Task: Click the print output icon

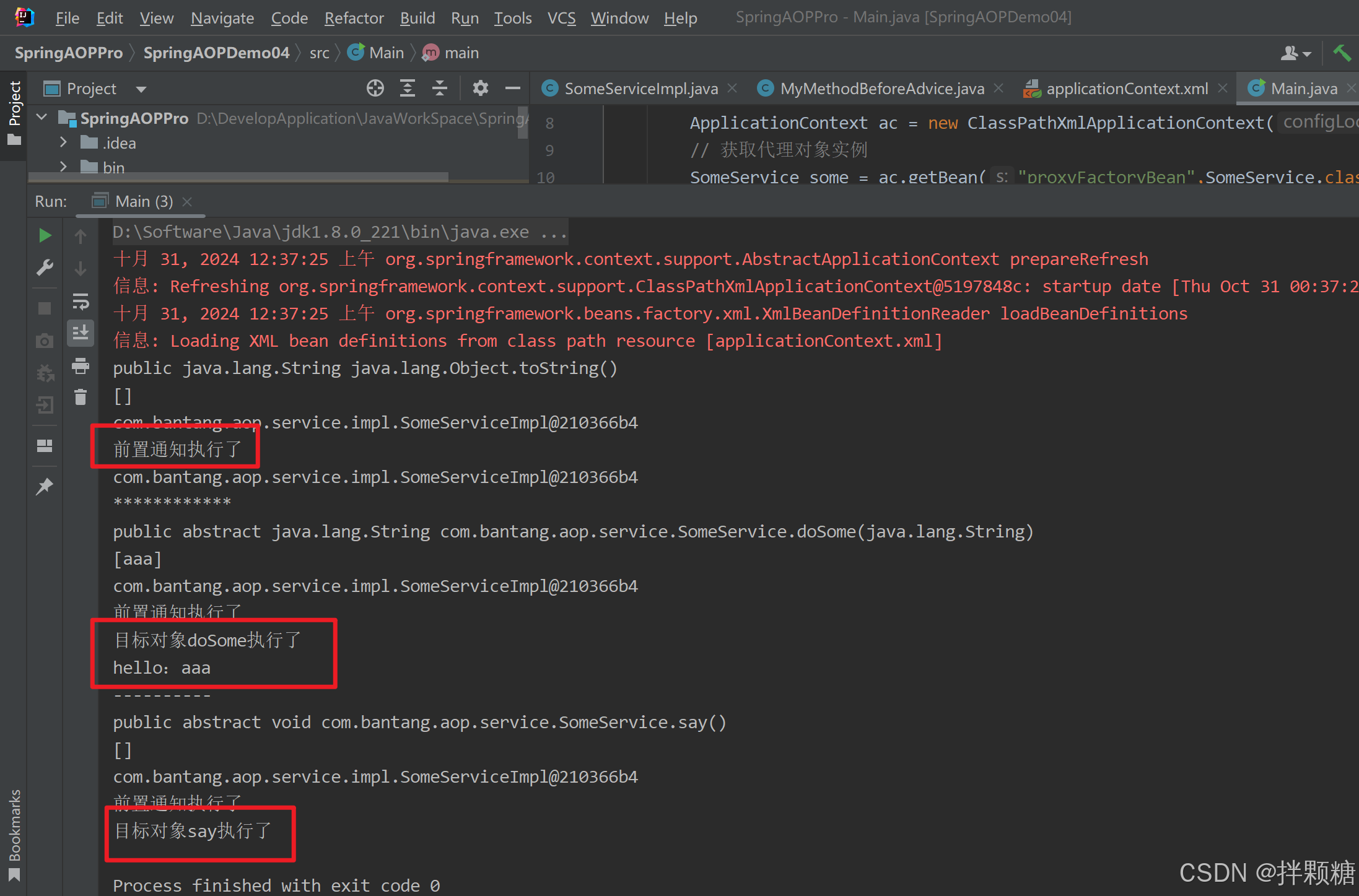Action: pos(81,366)
